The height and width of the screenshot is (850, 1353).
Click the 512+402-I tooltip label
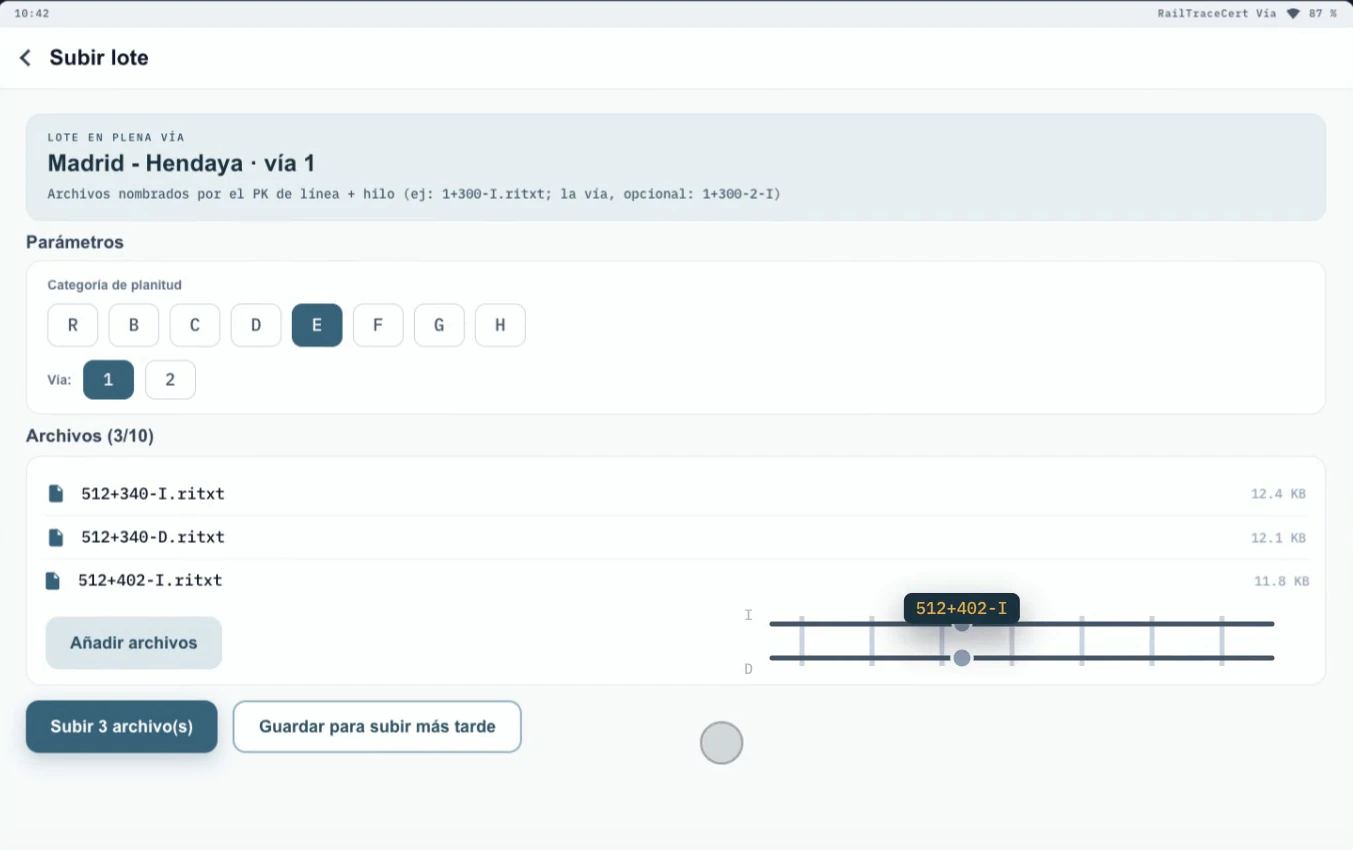pos(962,608)
